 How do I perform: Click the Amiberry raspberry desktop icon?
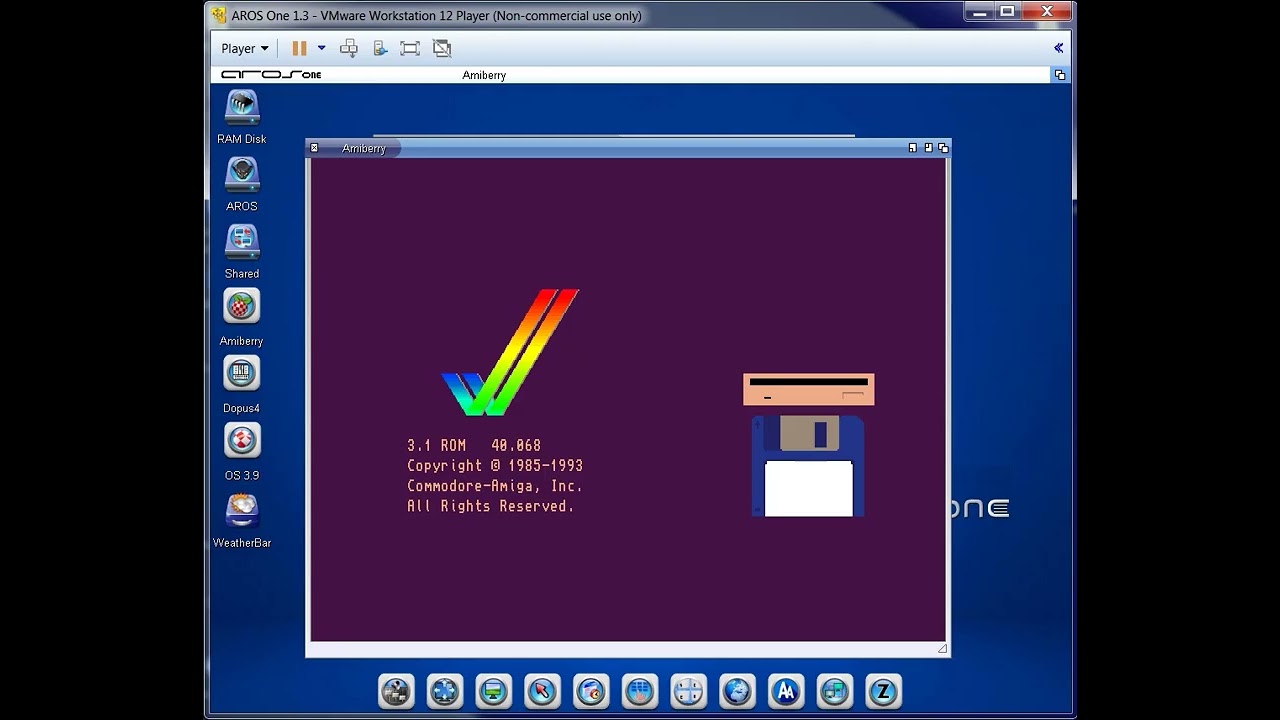[242, 307]
